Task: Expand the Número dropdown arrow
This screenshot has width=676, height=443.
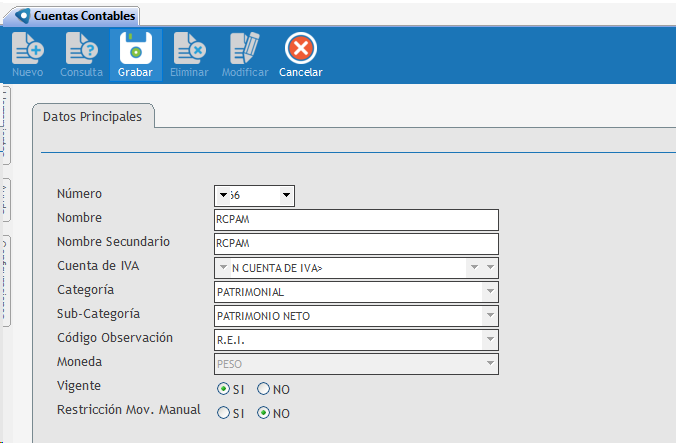Action: coord(286,195)
